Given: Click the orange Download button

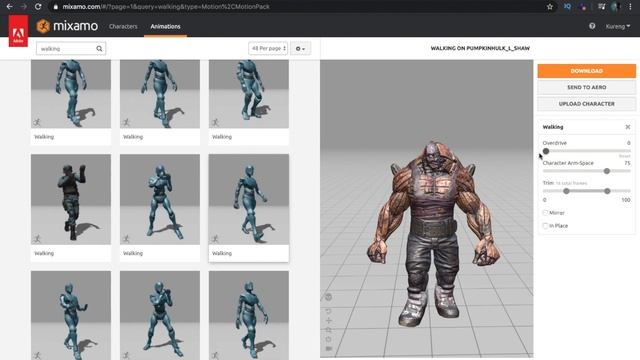Looking at the screenshot, I should click(587, 71).
